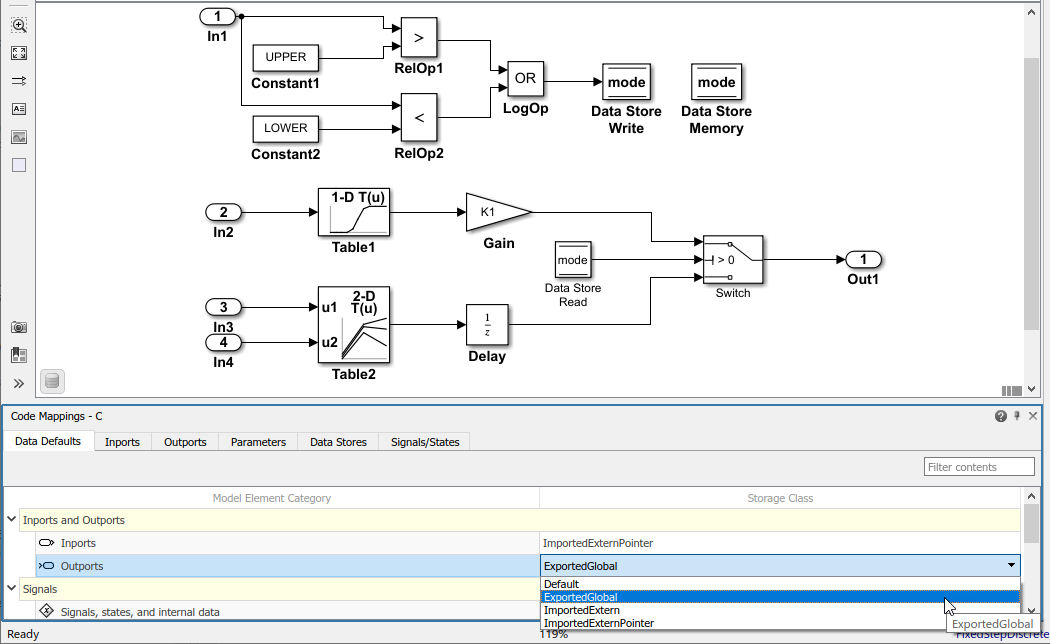Image resolution: width=1050 pixels, height=644 pixels.
Task: Pin the Code Mappings panel
Action: tap(1017, 416)
